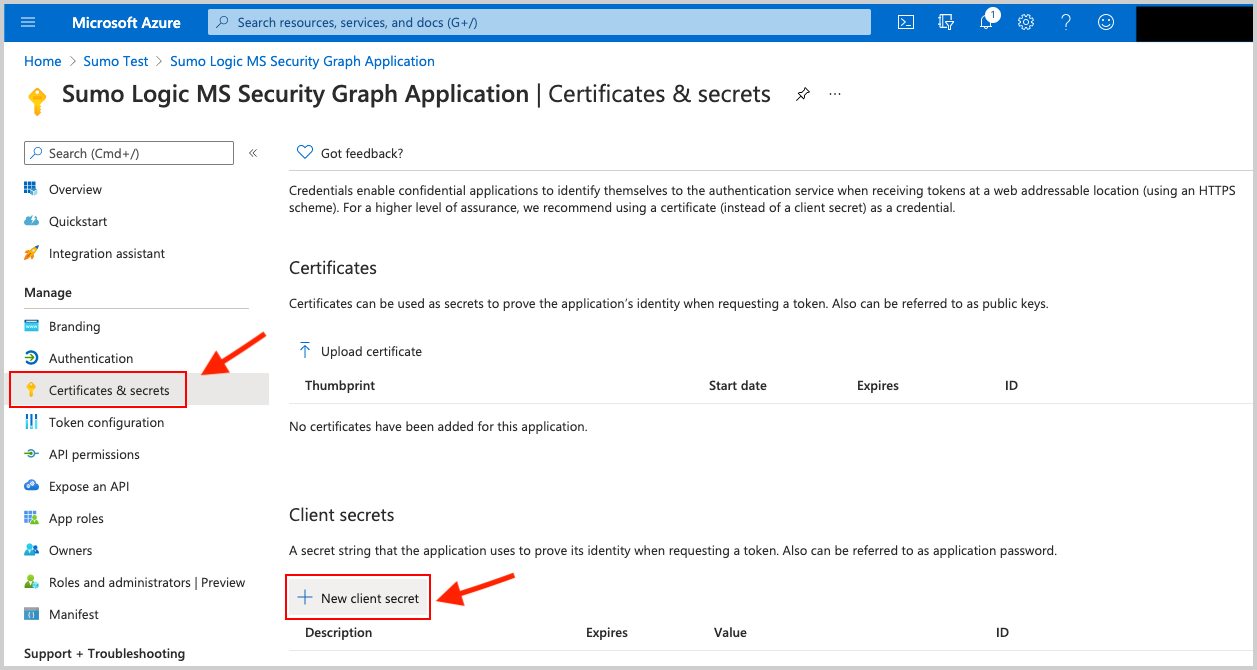Click the search icon in the top bar
Viewport: 1257px width, 670px height.
[x=221, y=21]
